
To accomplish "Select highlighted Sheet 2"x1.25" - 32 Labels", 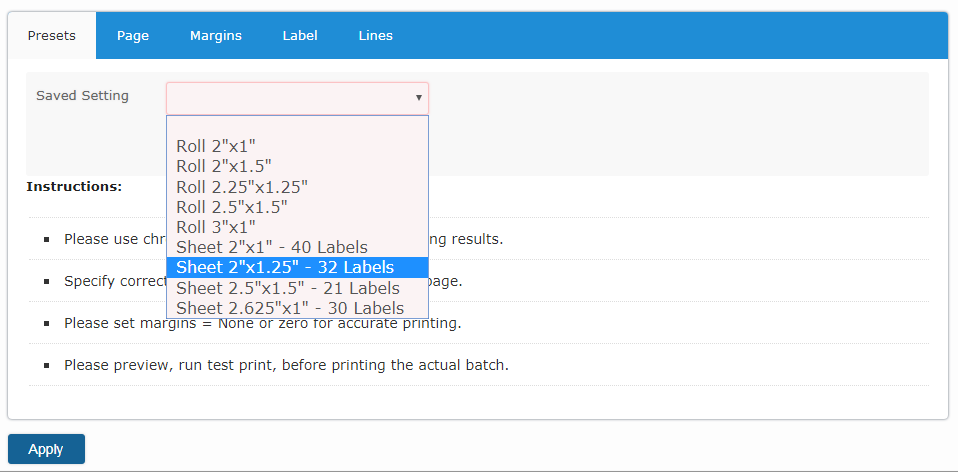I will click(298, 267).
